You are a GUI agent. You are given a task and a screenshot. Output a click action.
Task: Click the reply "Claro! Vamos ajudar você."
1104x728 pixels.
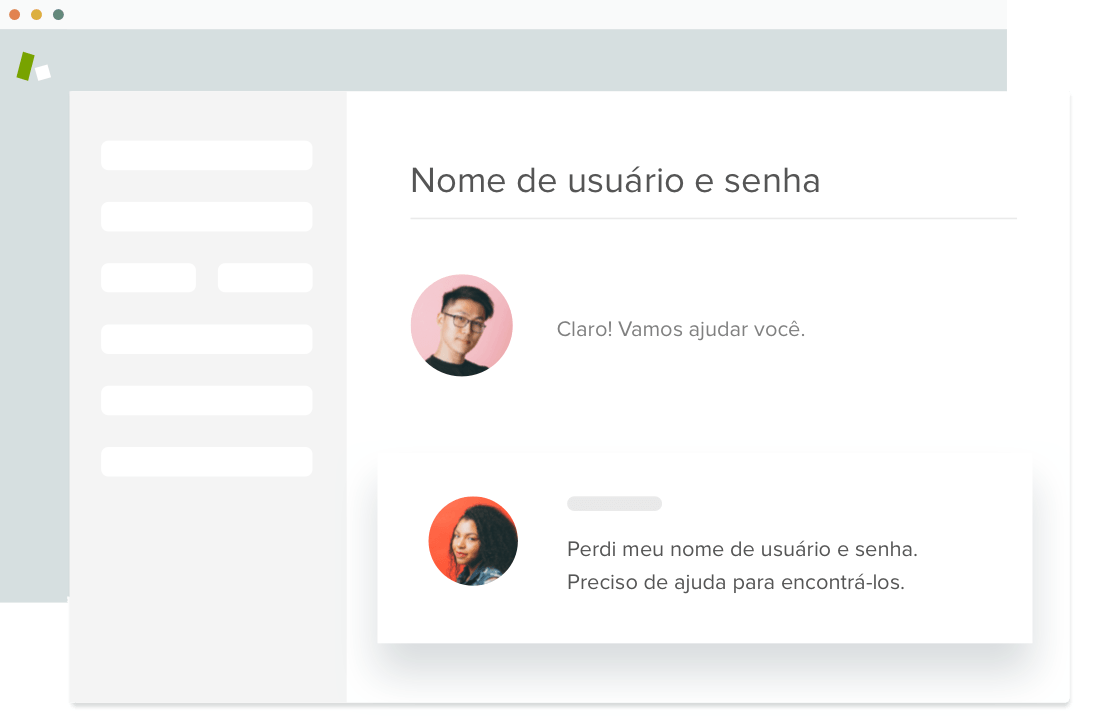tap(681, 330)
